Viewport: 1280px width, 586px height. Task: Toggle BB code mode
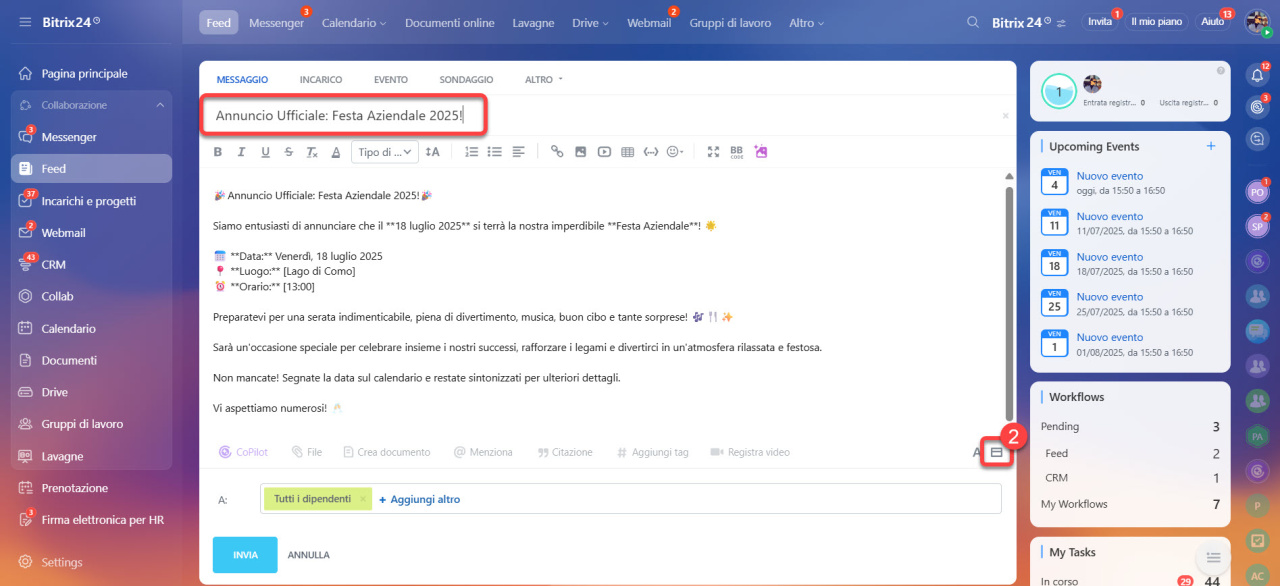[737, 152]
